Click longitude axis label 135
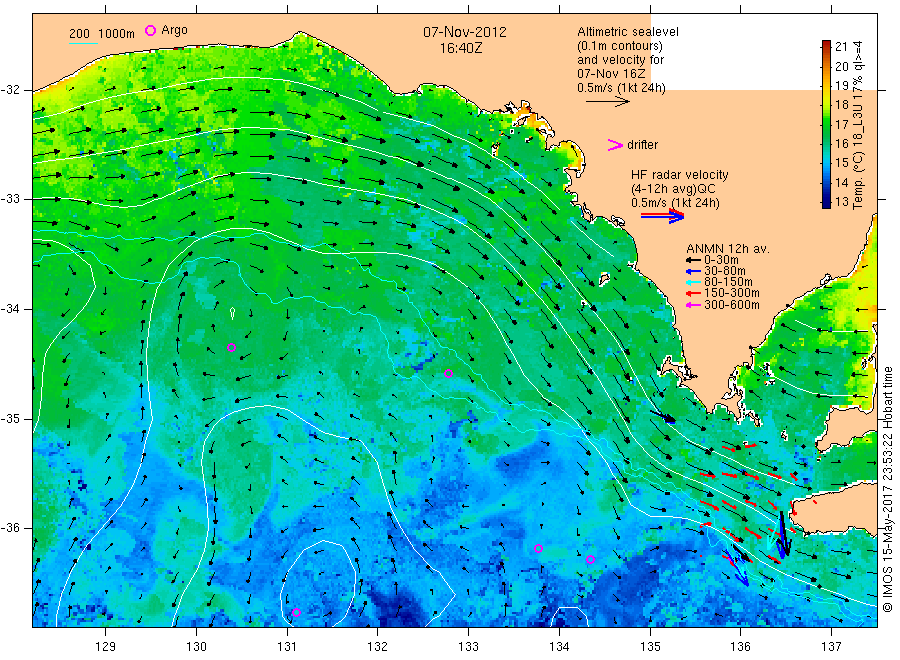This screenshot has width=900, height=660. click(650, 647)
